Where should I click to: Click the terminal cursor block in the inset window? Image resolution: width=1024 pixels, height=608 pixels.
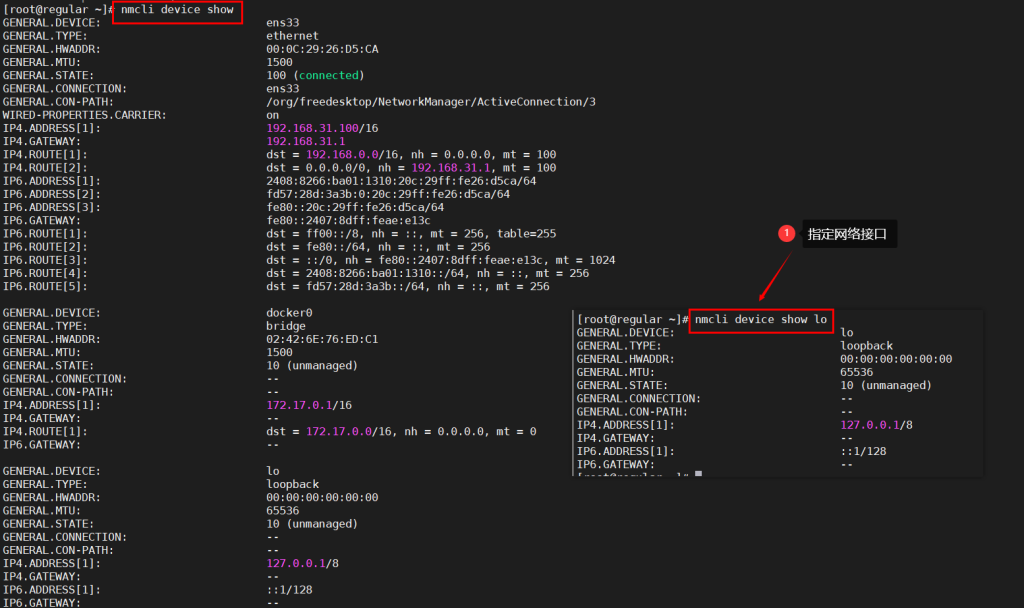(x=697, y=474)
